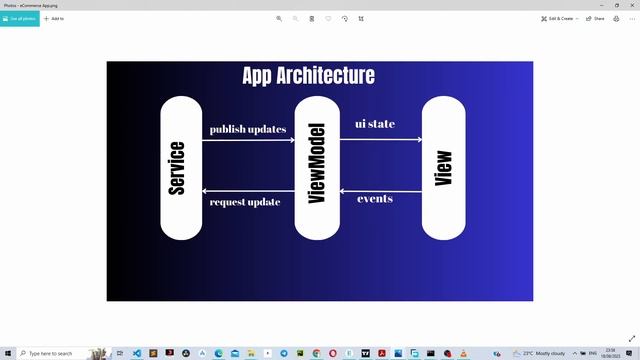640x360 pixels.
Task: Click Add to button
Action: 54,19
